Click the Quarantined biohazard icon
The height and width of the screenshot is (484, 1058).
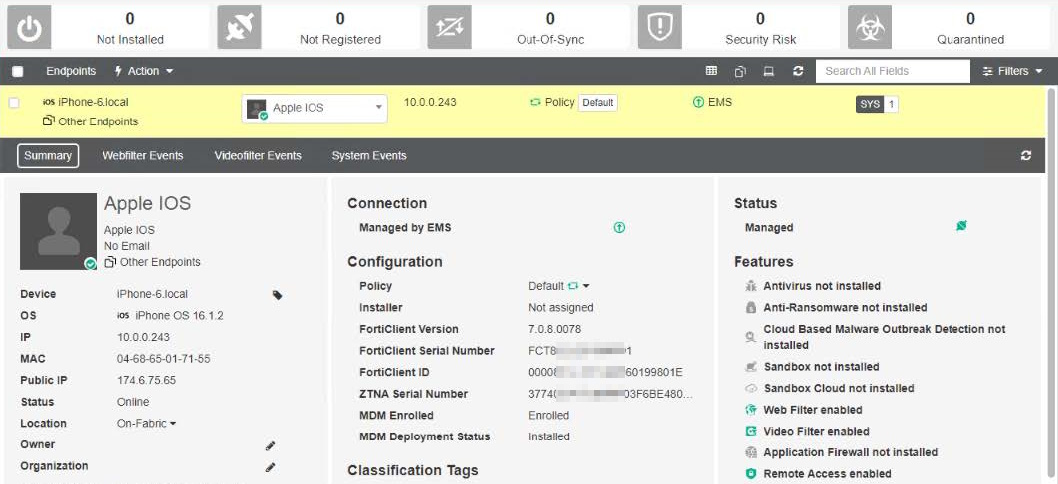click(x=870, y=28)
